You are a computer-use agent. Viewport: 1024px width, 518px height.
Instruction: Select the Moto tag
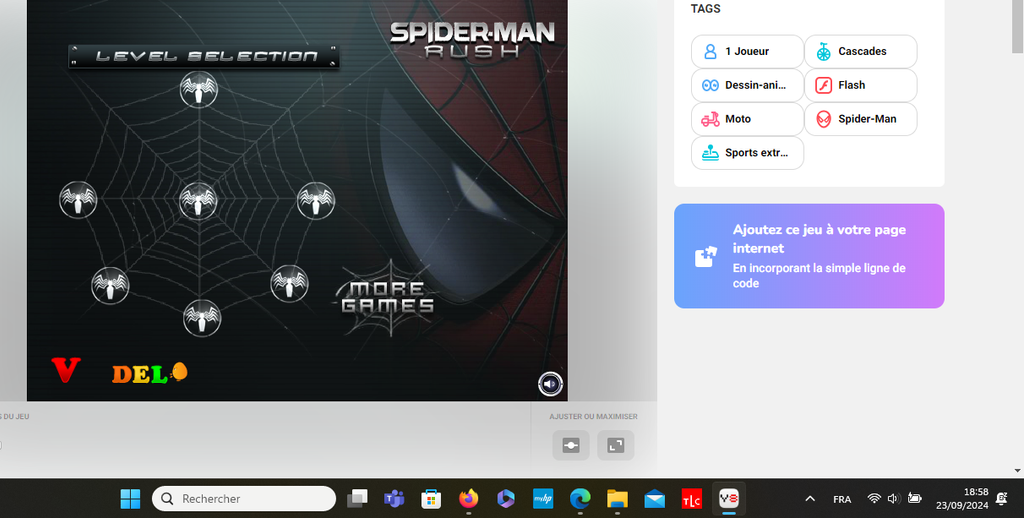pos(747,119)
